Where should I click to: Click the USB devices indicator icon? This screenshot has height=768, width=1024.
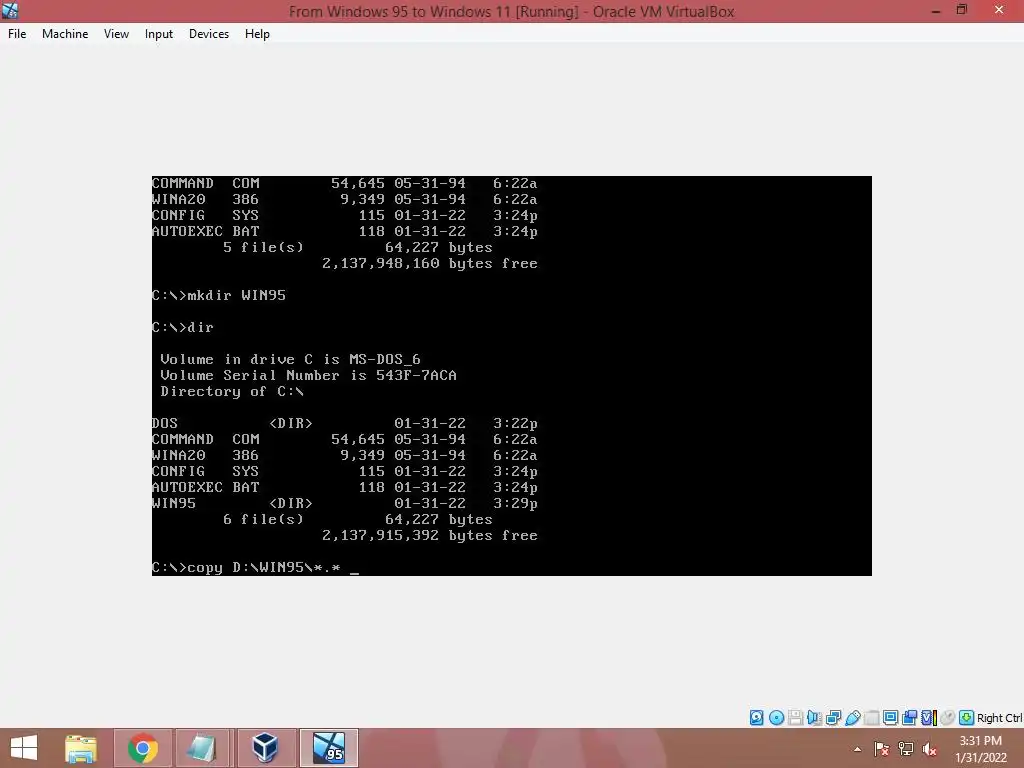point(853,718)
